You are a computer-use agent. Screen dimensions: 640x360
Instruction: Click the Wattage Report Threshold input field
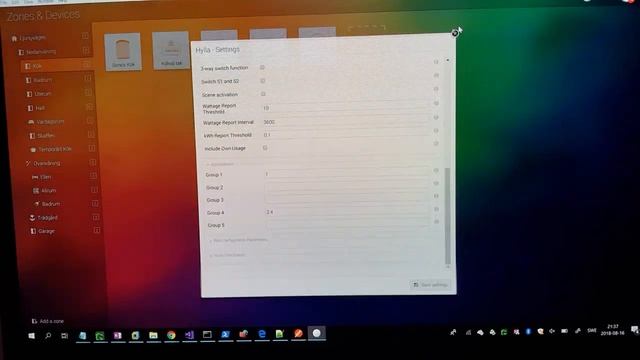pyautogui.click(x=346, y=108)
